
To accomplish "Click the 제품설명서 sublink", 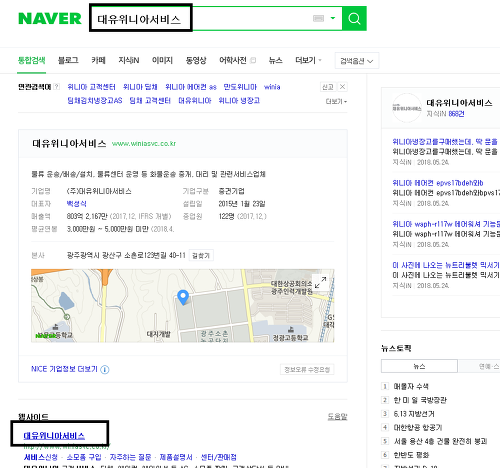I will (176, 457).
